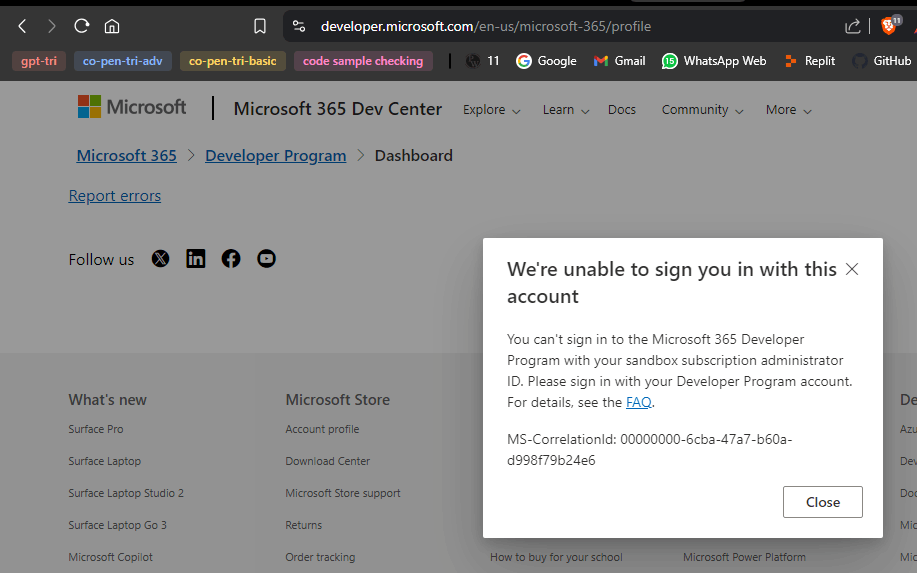
Task: Open How to buy for your school
Action: [x=556, y=557]
